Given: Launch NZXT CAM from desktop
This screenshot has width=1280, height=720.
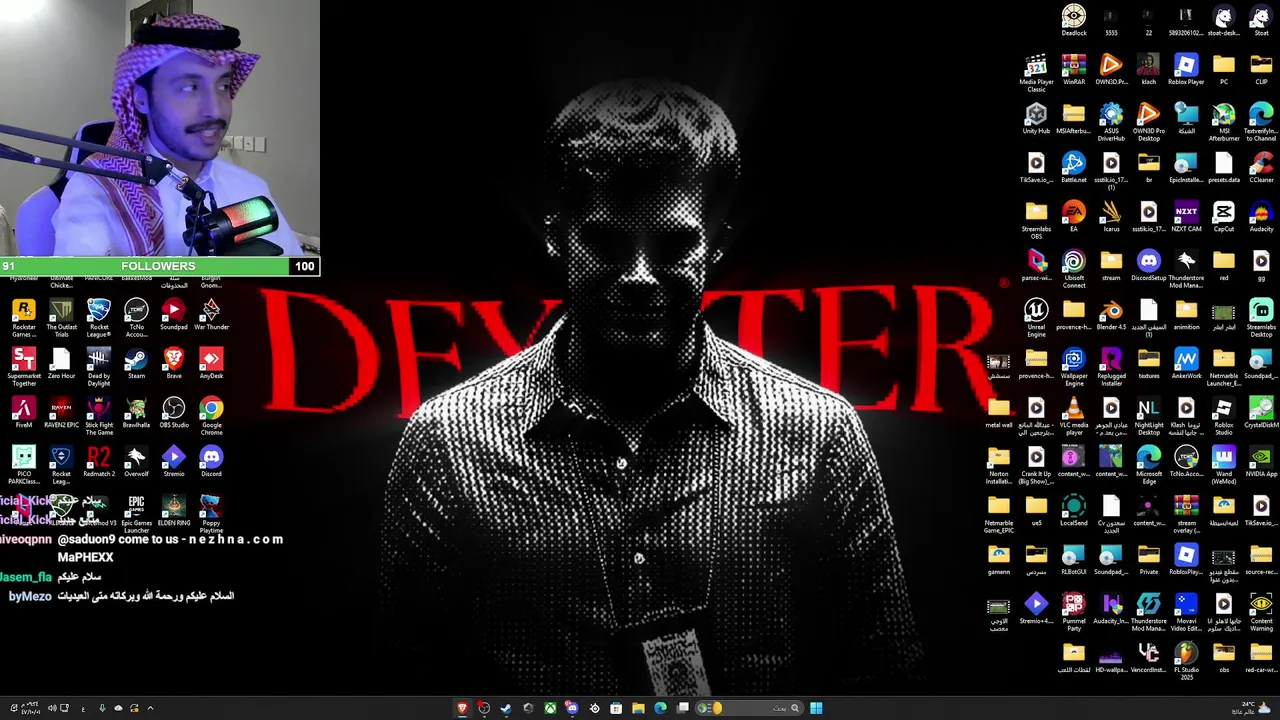Looking at the screenshot, I should [x=1186, y=216].
